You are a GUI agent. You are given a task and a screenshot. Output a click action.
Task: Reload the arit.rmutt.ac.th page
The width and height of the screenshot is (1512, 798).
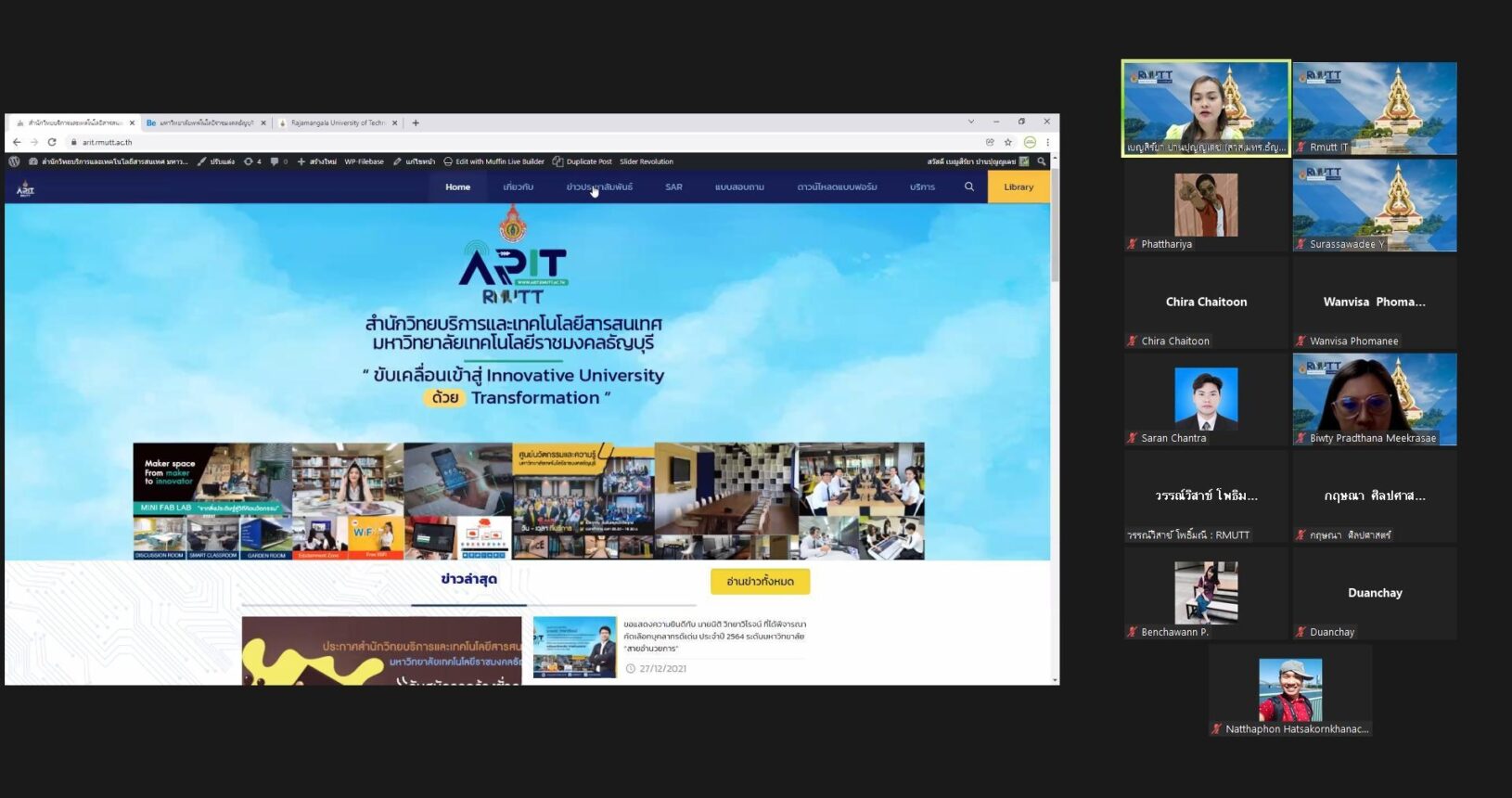52,142
